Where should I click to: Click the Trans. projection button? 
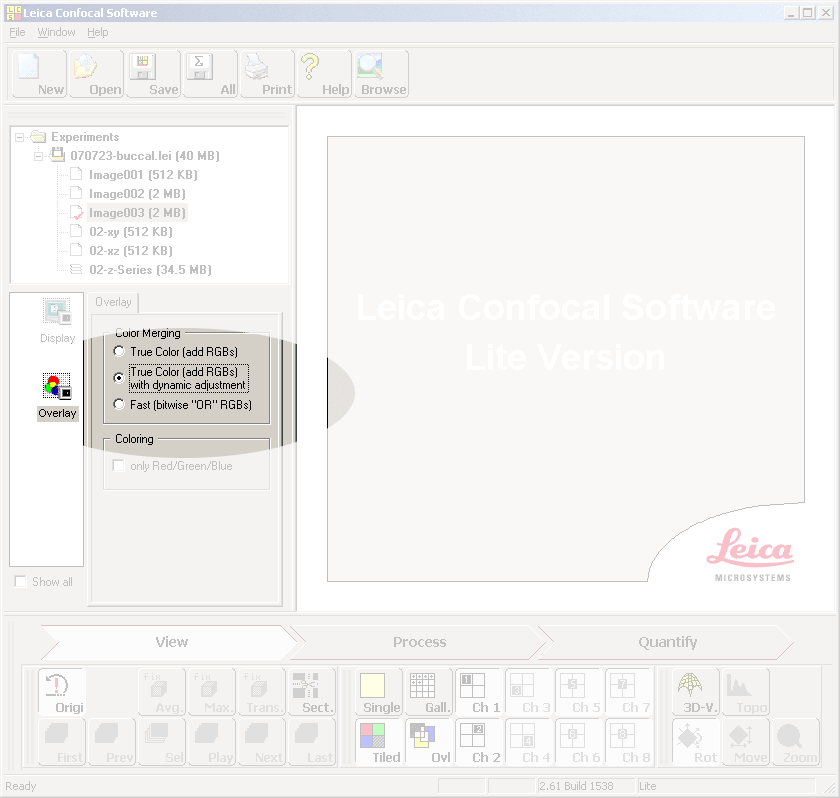pyautogui.click(x=262, y=692)
